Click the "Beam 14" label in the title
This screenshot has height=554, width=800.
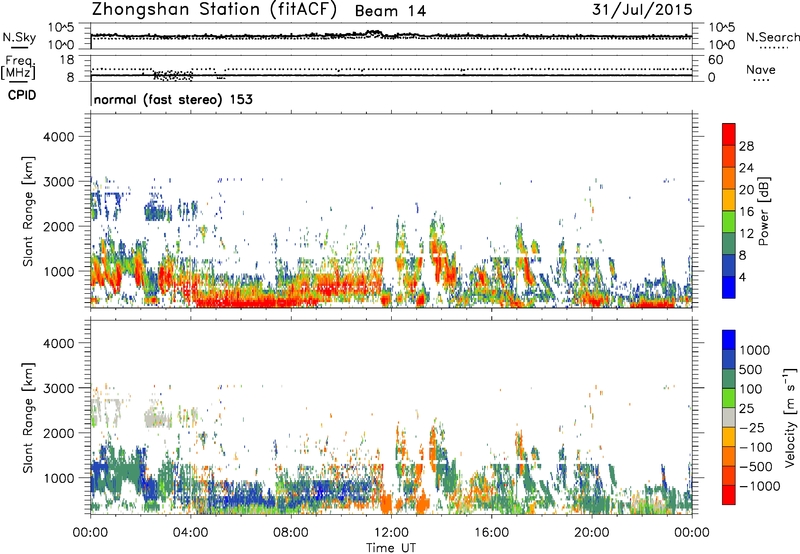click(390, 11)
